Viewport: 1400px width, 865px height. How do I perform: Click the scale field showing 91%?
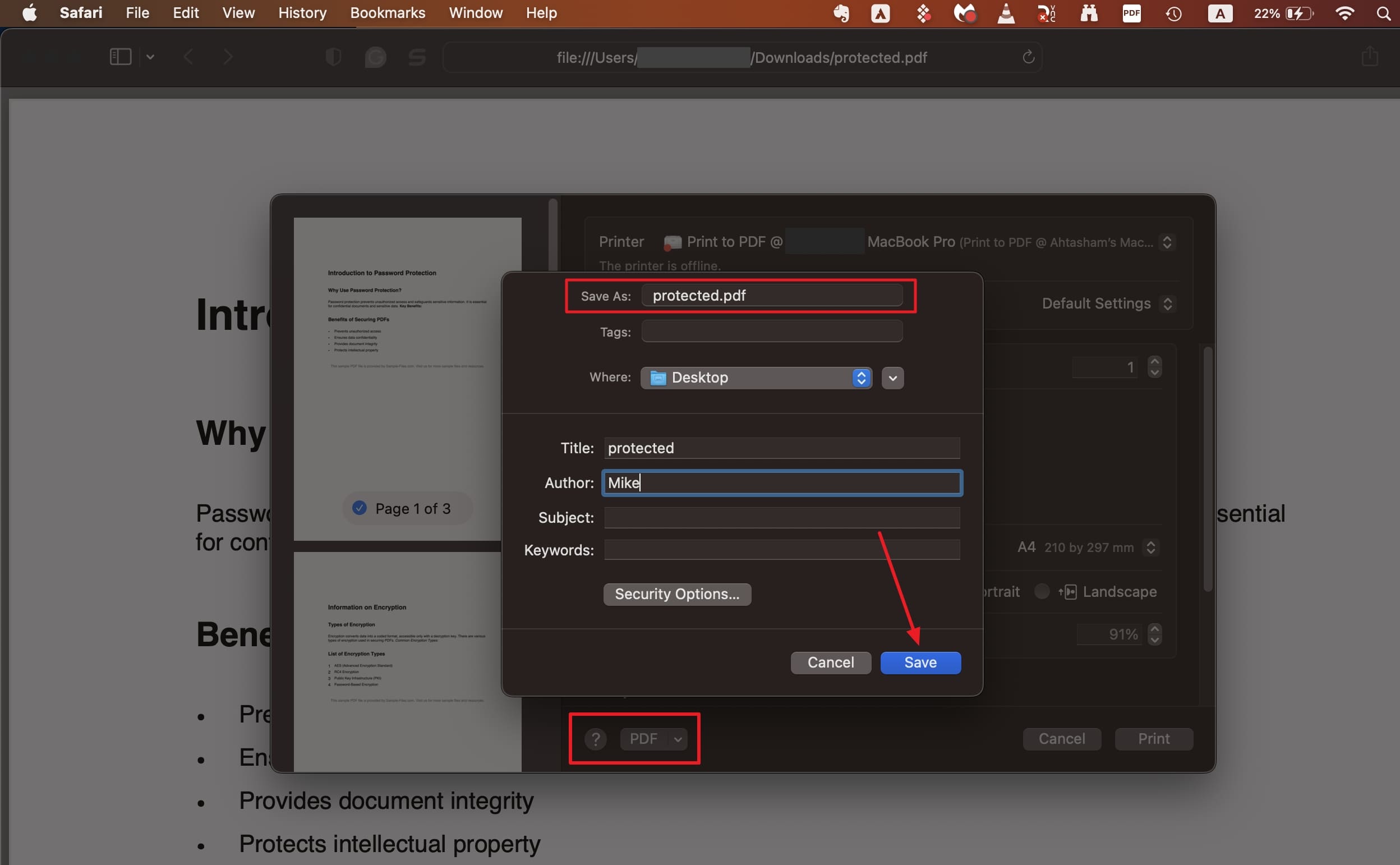1108,634
